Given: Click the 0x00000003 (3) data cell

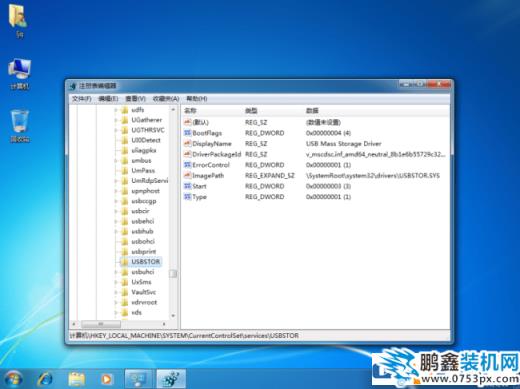Looking at the screenshot, I should (x=328, y=186).
